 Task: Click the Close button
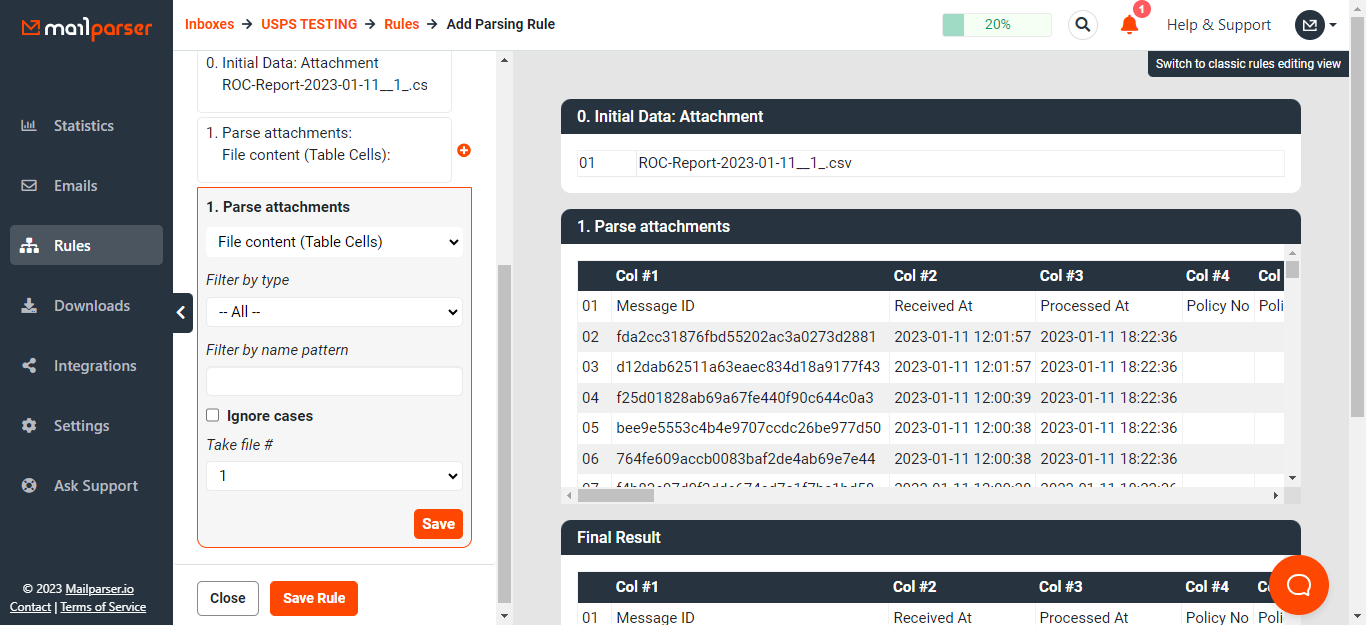pyautogui.click(x=228, y=598)
